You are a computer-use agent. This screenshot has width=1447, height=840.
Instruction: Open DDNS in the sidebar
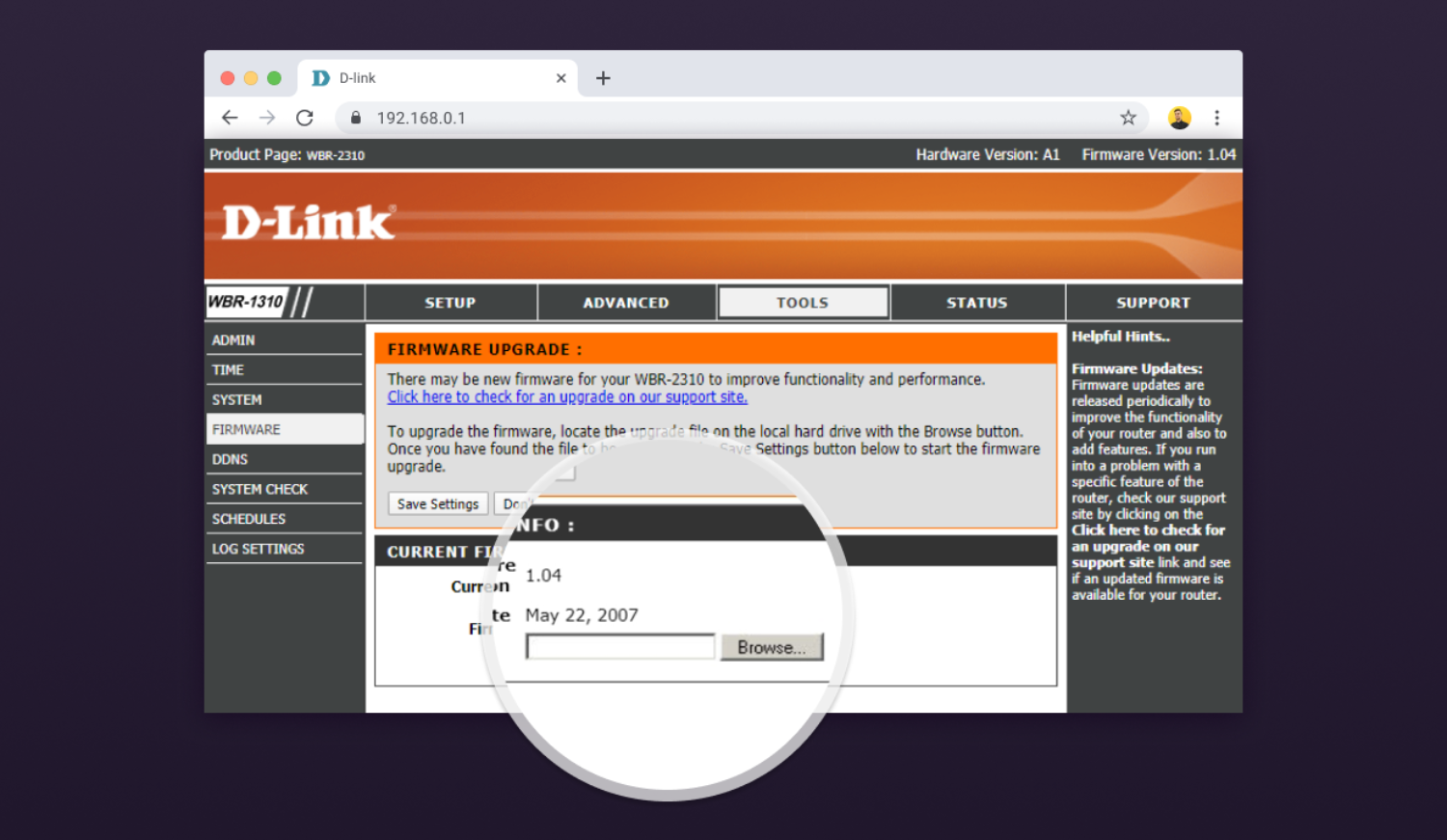284,460
